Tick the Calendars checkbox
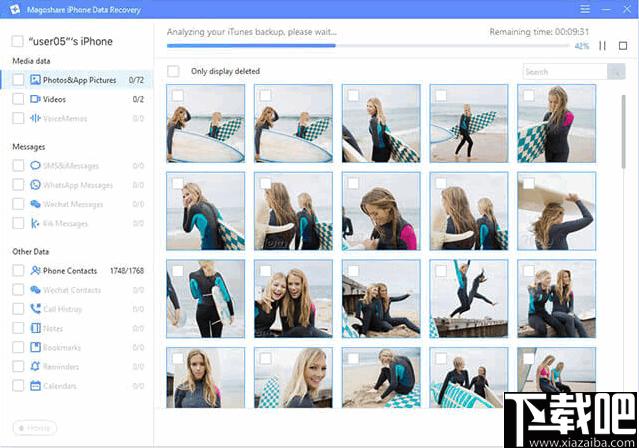The height and width of the screenshot is (448, 639). click(x=18, y=385)
